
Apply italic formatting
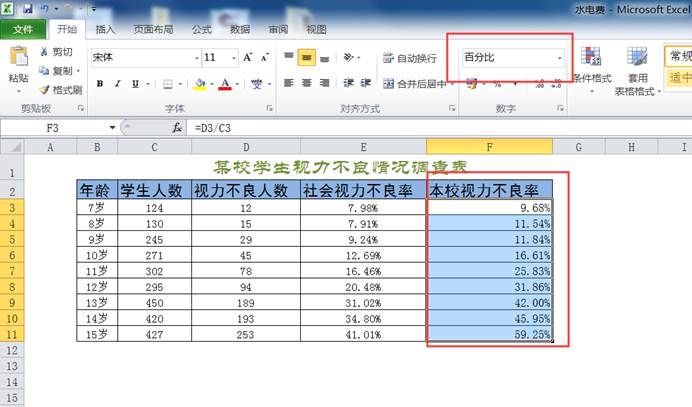tap(116, 84)
